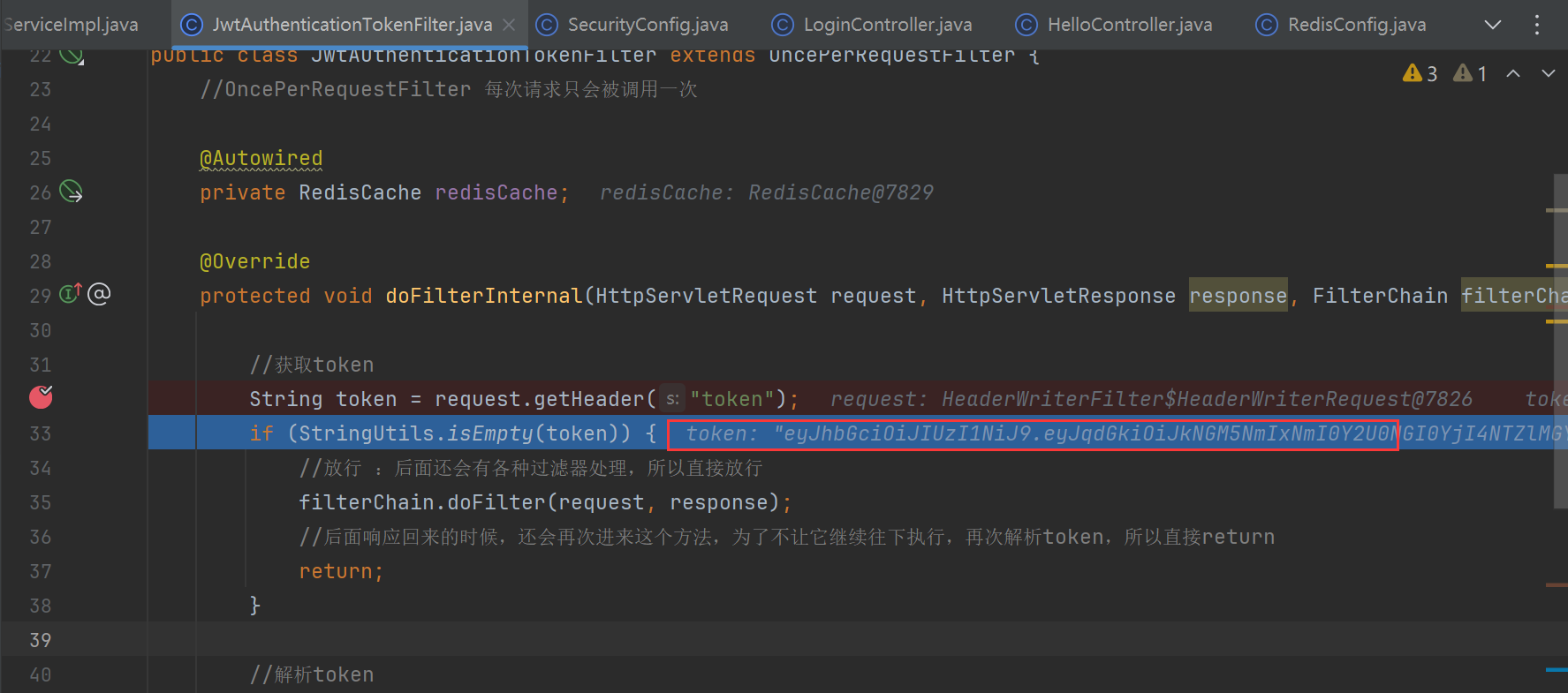This screenshot has height=693, width=1568.
Task: Click the request inline debug value on line 32
Action: (x=1151, y=399)
